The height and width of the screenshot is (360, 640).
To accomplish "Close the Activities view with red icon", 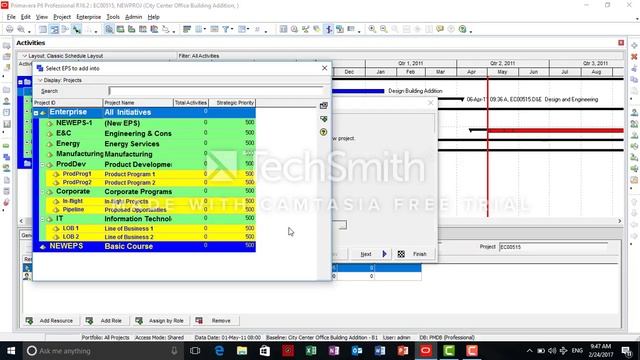I will click(621, 42).
